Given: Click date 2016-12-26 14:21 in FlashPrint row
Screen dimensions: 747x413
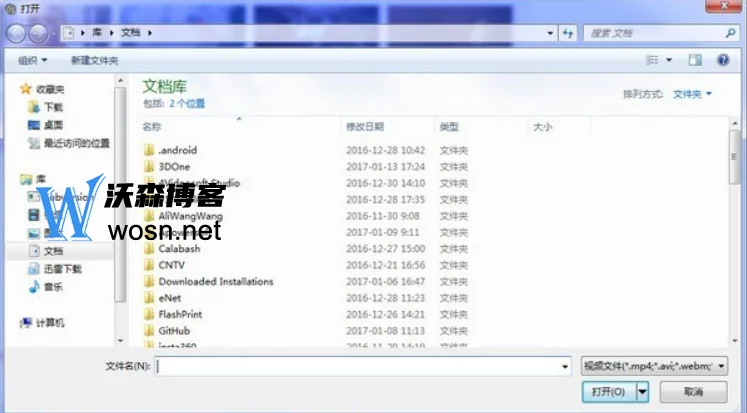Looking at the screenshot, I should (385, 314).
